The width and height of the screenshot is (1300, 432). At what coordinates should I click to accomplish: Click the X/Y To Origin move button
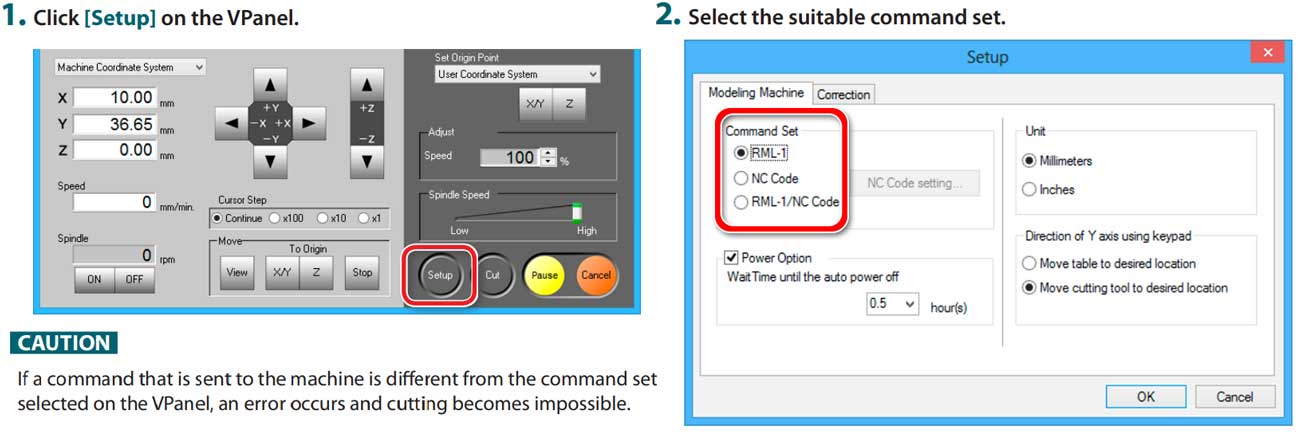click(283, 272)
